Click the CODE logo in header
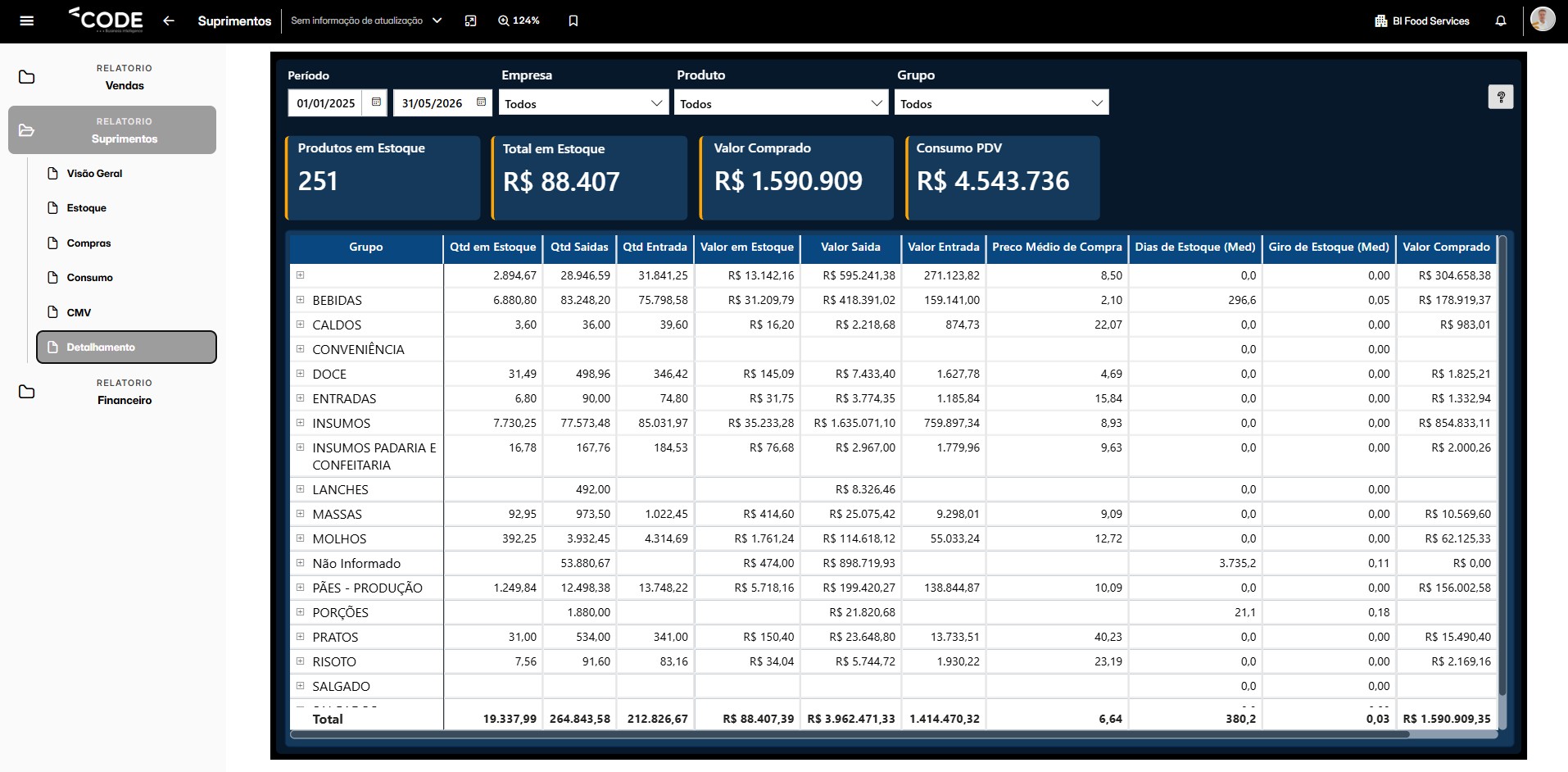 point(106,20)
